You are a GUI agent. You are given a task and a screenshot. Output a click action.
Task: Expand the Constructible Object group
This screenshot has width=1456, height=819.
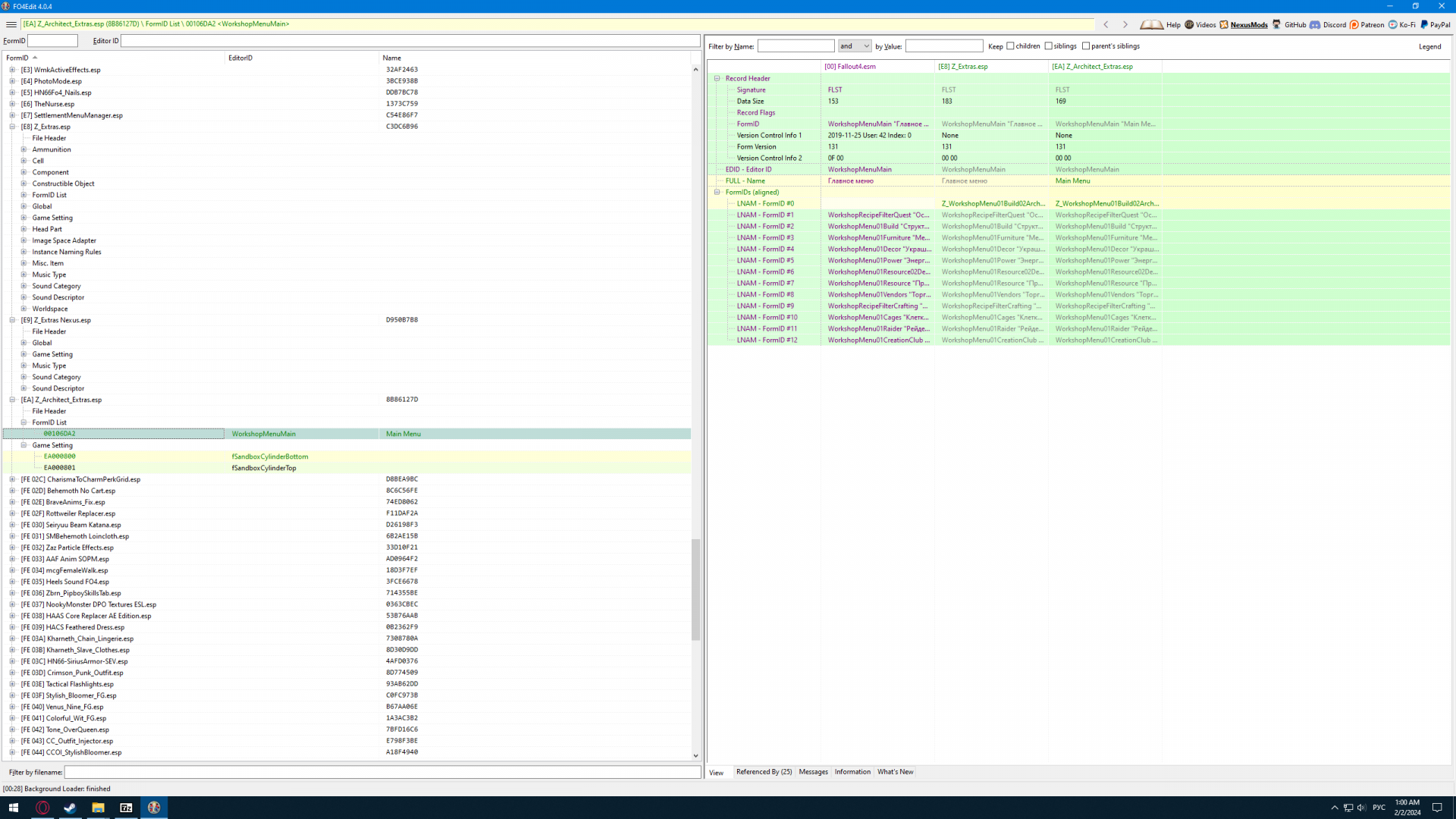point(24,184)
